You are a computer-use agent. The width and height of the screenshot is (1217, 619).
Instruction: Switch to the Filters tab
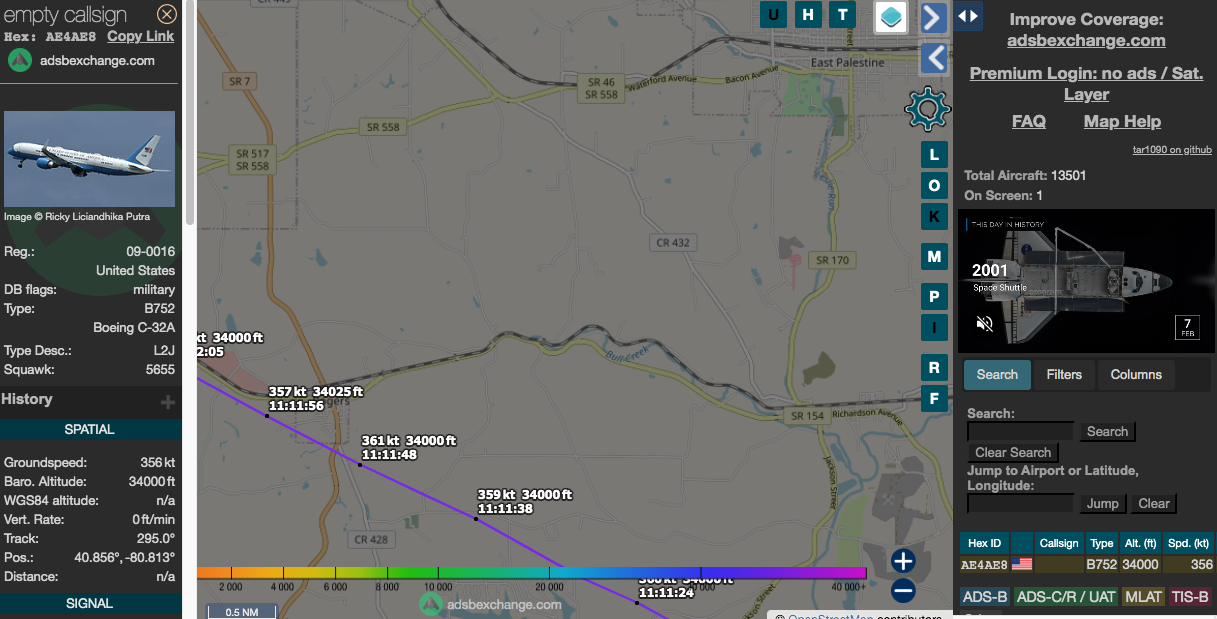[x=1064, y=375]
